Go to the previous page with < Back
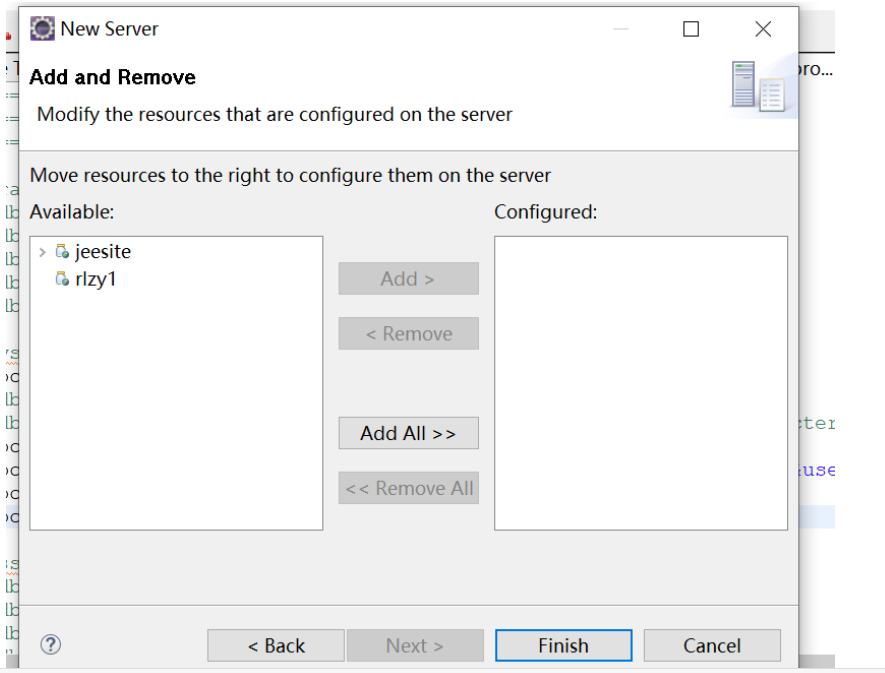Viewport: 885px width, 673px height. [x=276, y=645]
